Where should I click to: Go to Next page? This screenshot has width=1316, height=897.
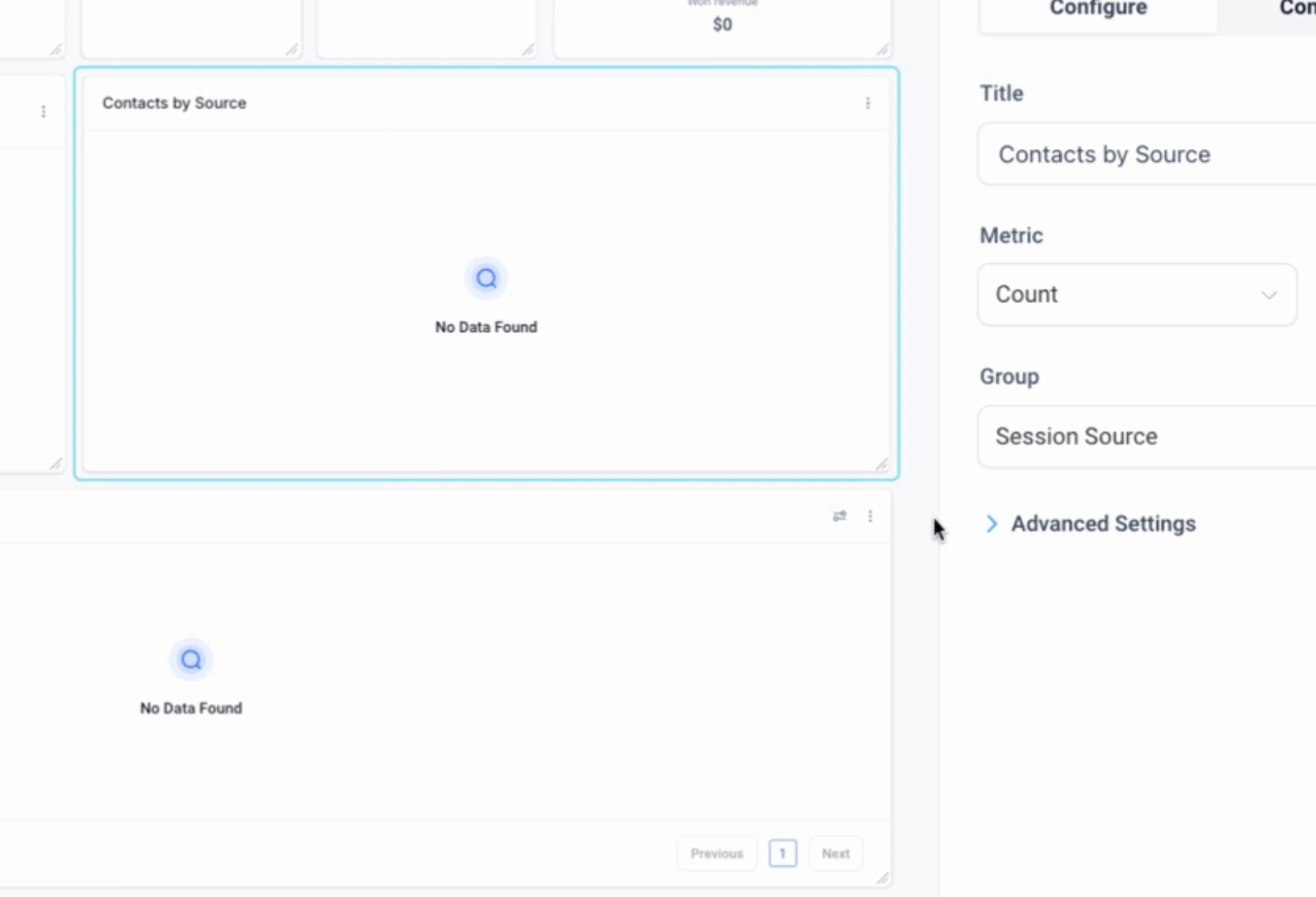835,853
